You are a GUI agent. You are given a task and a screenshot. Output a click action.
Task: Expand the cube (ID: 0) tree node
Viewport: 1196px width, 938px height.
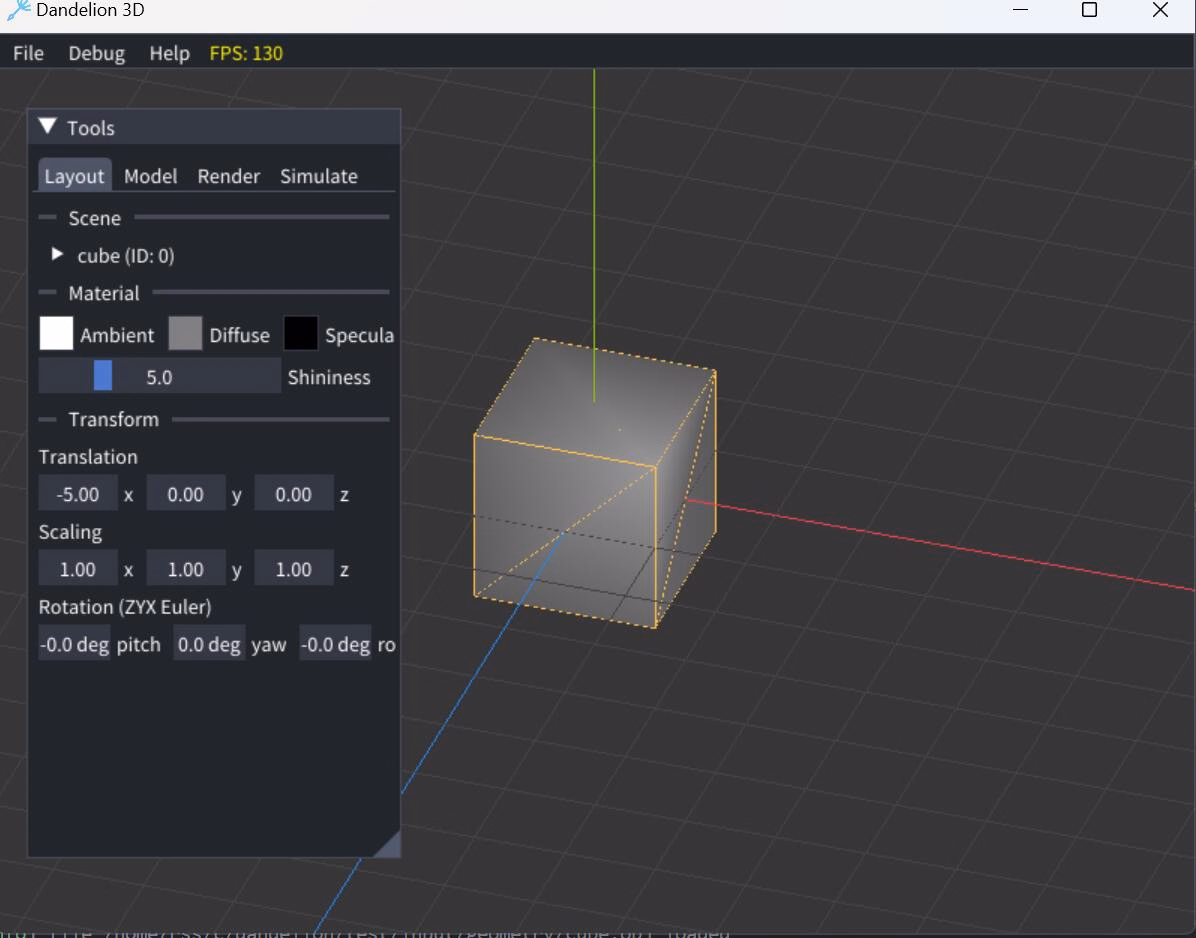pyautogui.click(x=57, y=254)
